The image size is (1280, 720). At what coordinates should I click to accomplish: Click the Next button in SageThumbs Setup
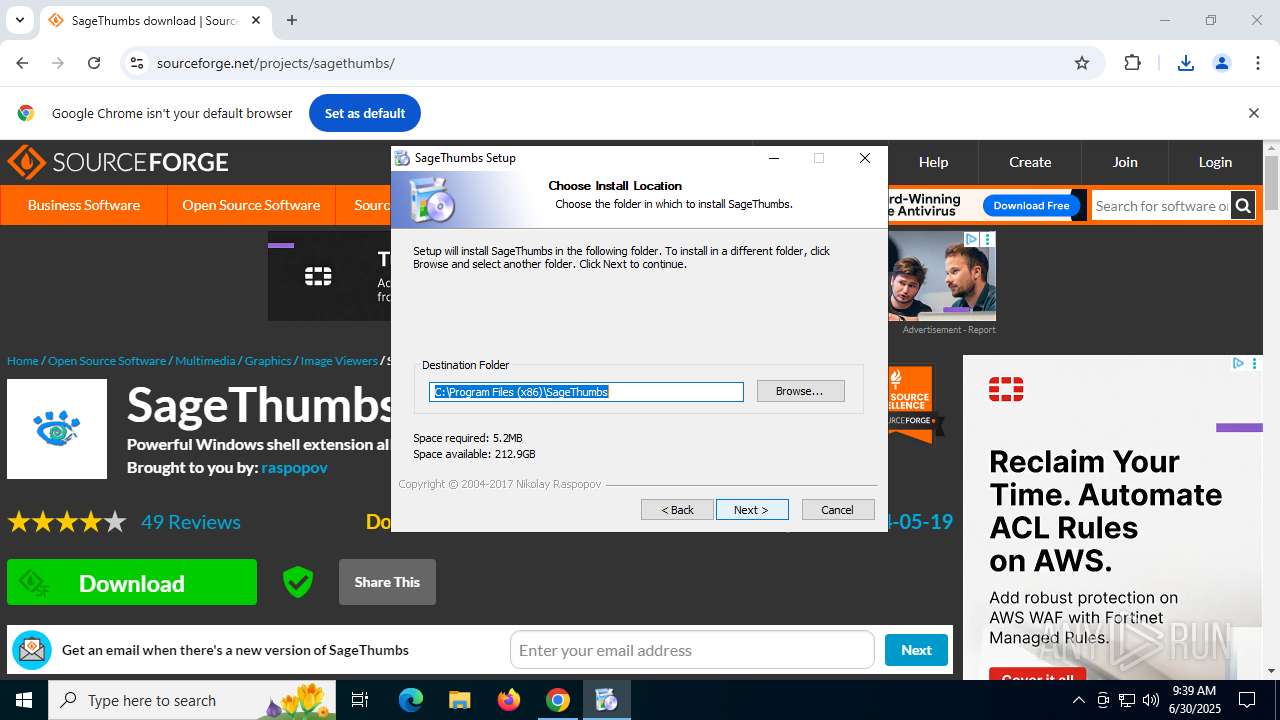pyautogui.click(x=752, y=510)
